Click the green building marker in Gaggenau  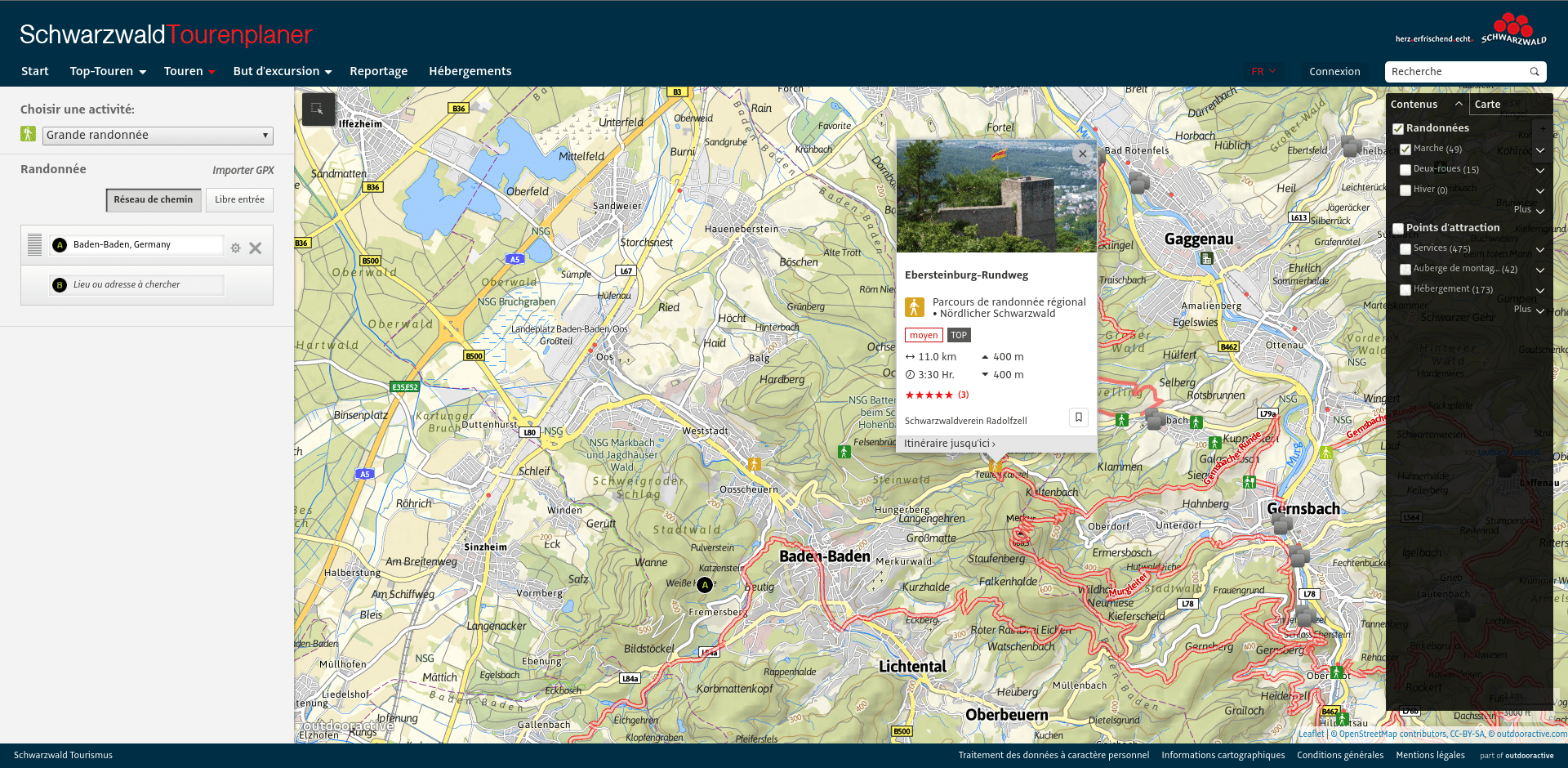tap(1207, 259)
